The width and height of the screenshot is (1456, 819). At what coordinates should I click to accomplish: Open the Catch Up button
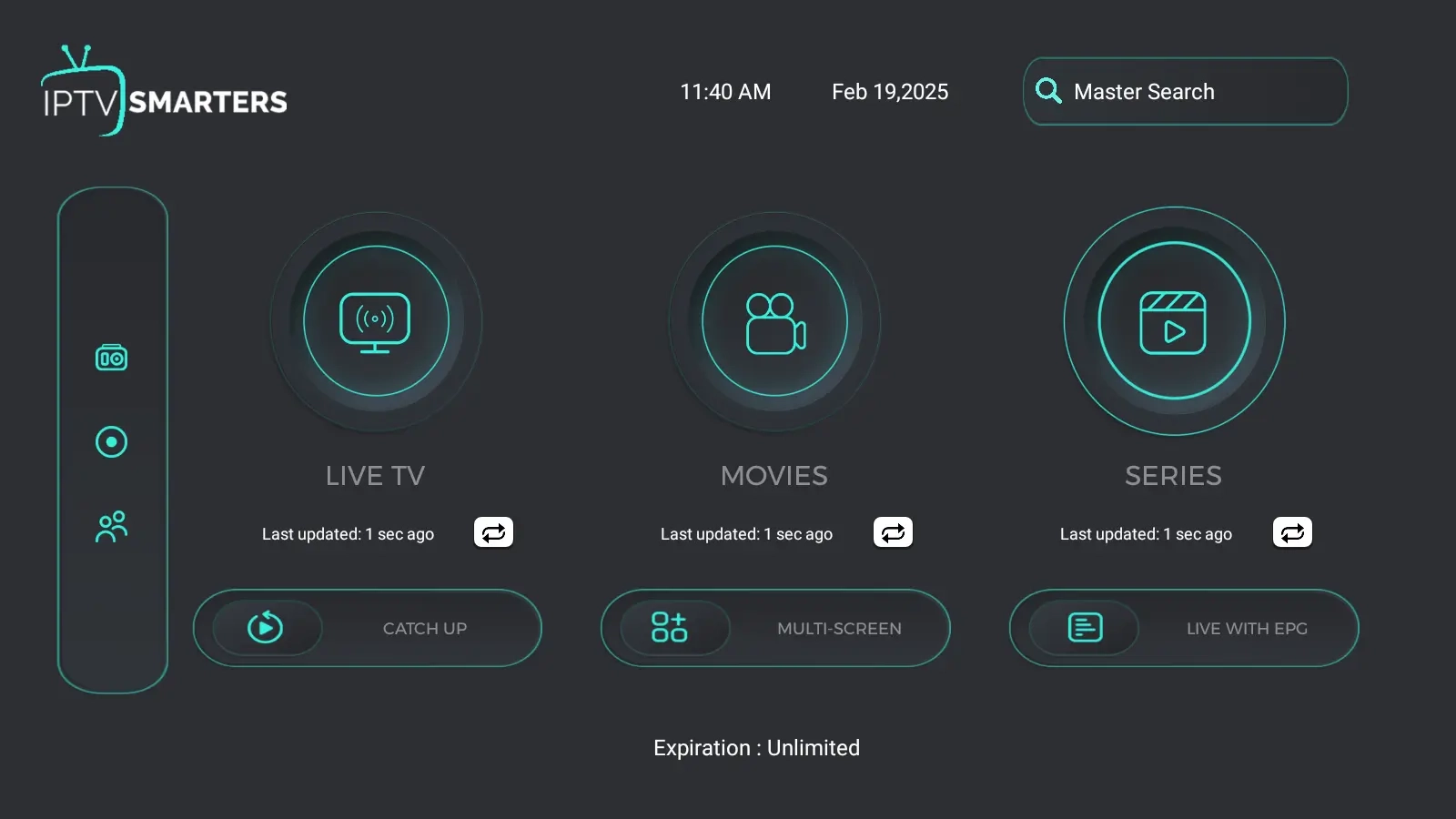click(x=368, y=628)
